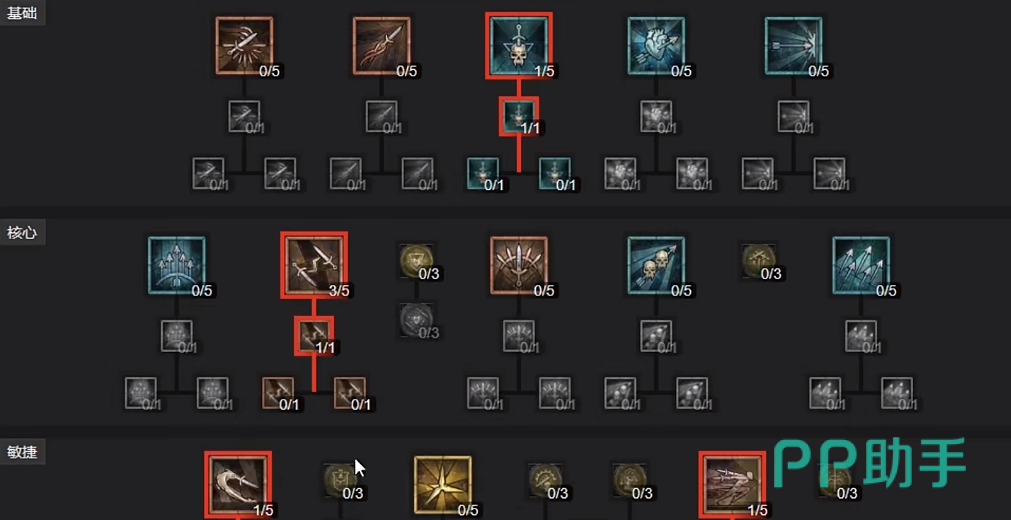Click the diagonal arrows skill at right of 核心
This screenshot has height=520, width=1011.
(x=861, y=265)
